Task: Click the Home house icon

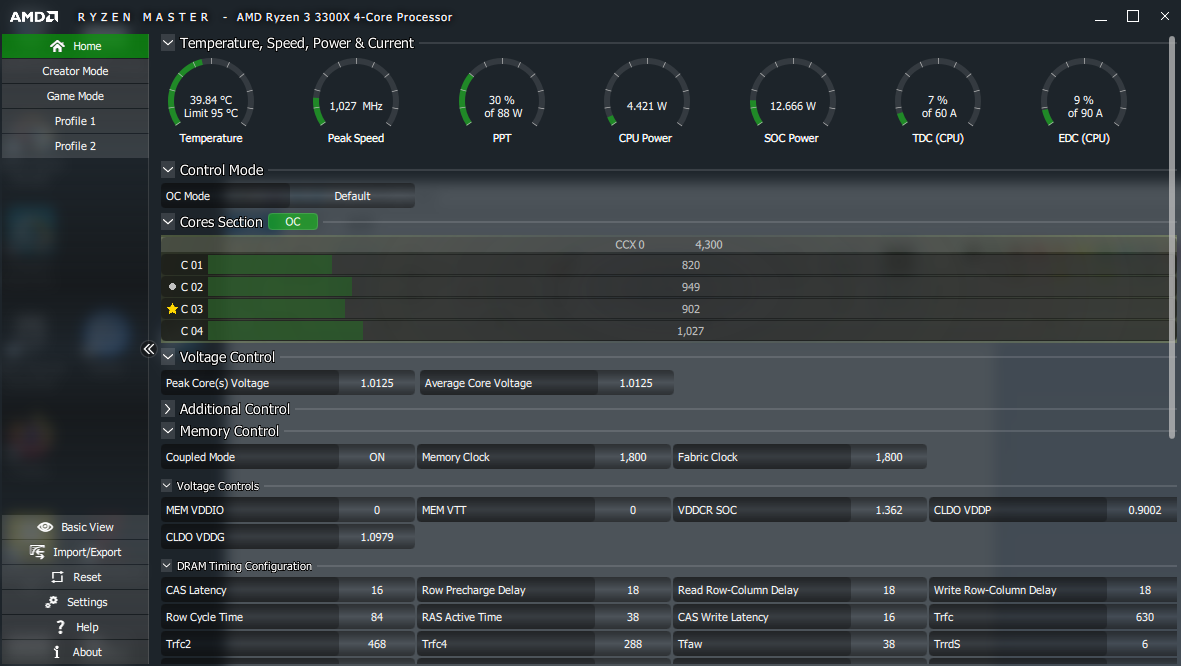Action: [x=57, y=46]
